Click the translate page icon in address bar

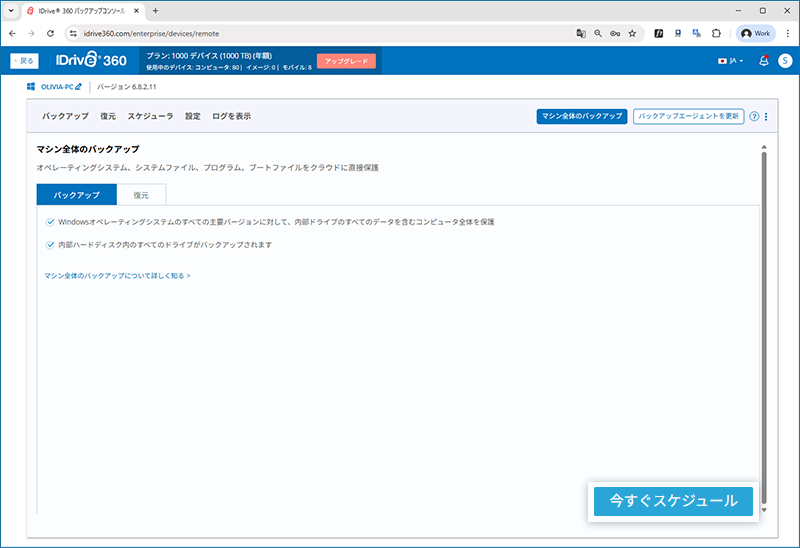tap(580, 33)
